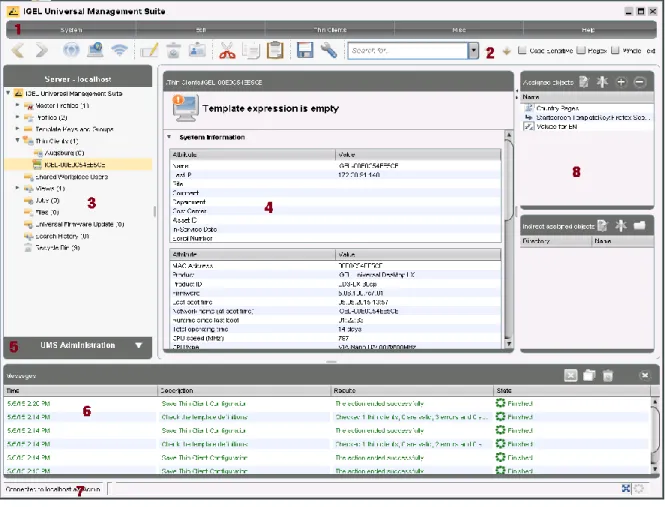
Task: Open the System menu
Action: [71, 30]
